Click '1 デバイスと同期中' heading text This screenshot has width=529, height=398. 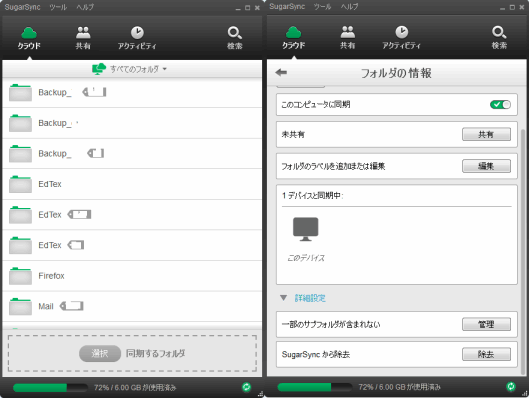(x=312, y=195)
